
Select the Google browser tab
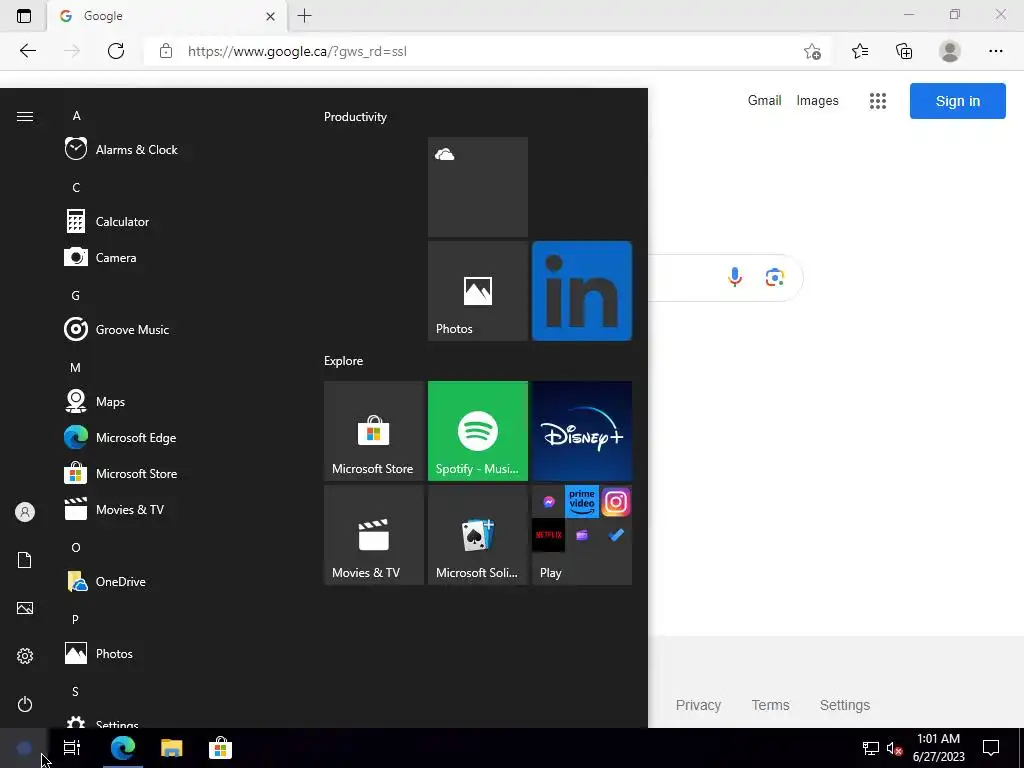coord(167,16)
